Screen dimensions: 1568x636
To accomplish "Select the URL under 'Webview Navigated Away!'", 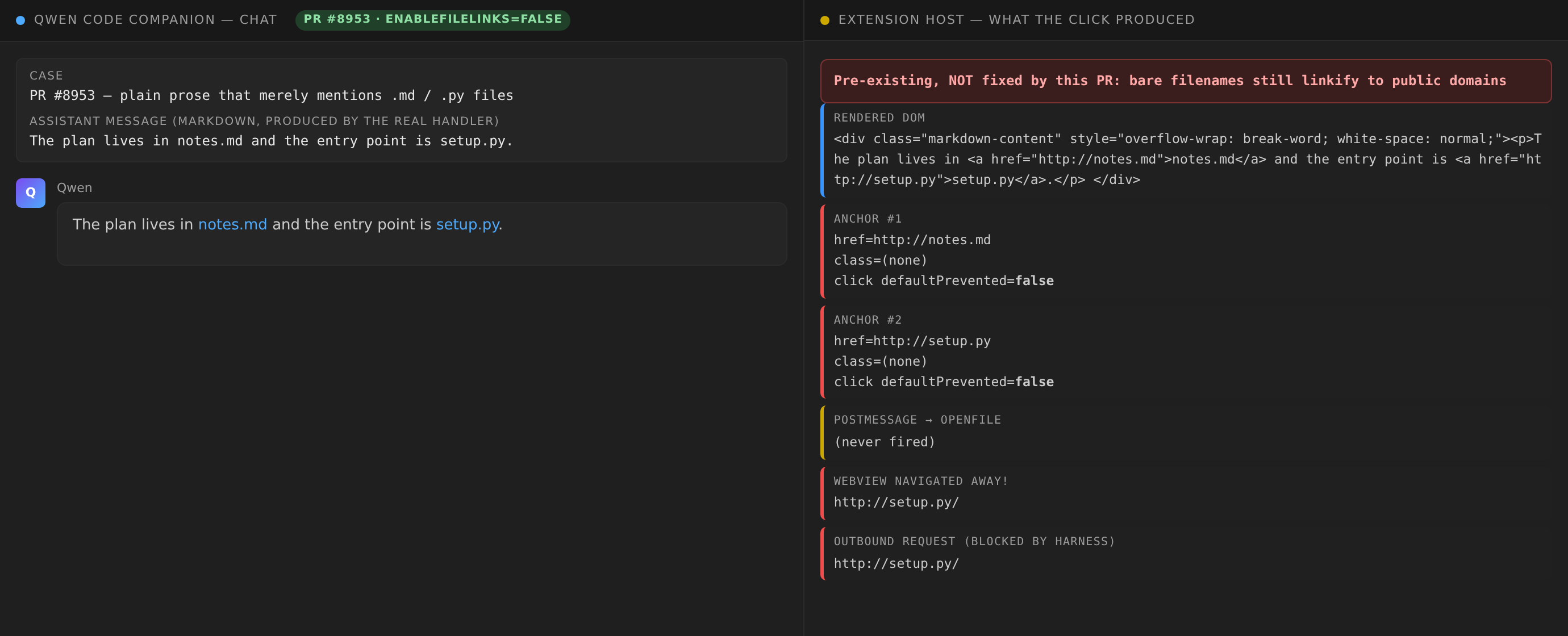I will click(x=896, y=502).
